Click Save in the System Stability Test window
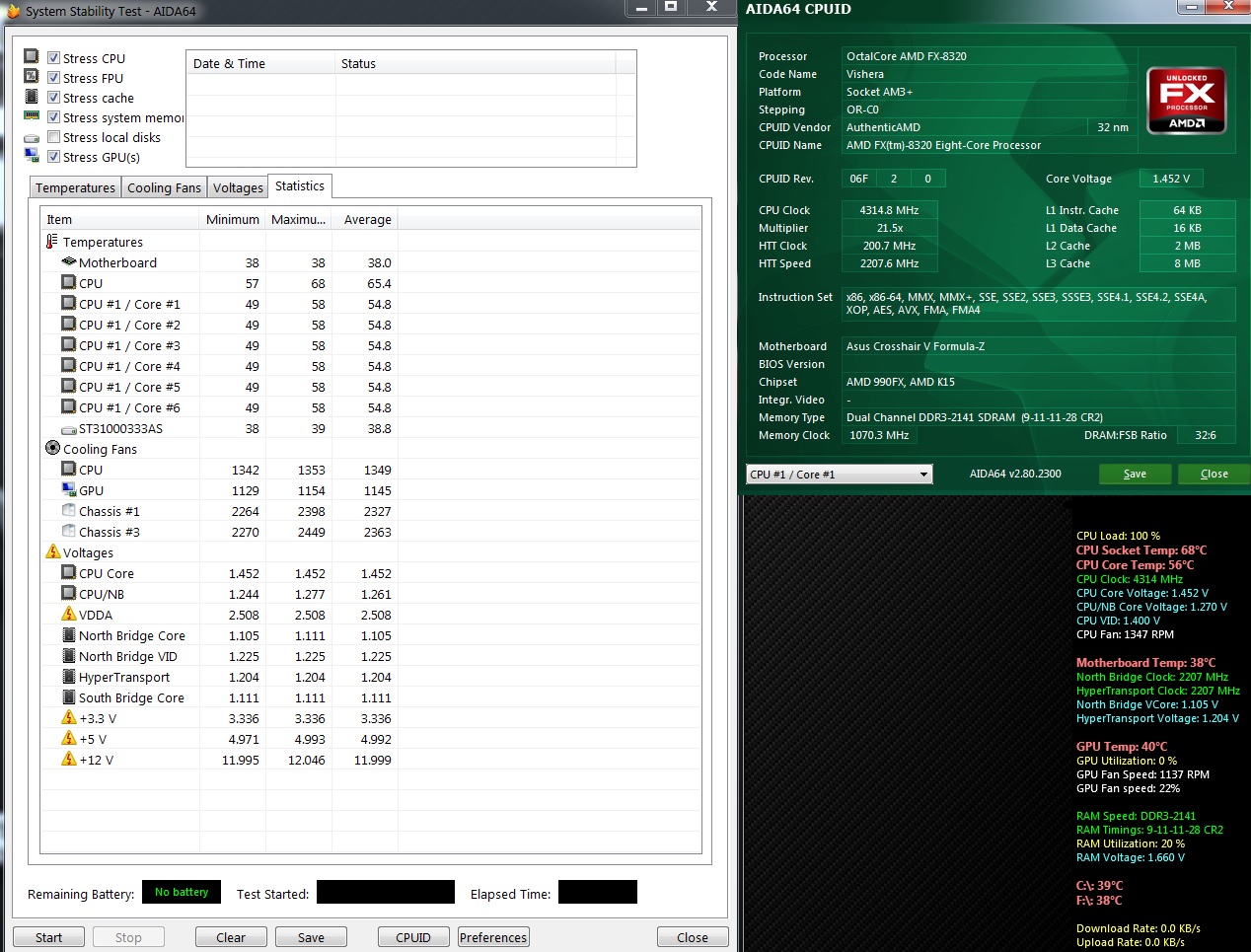This screenshot has height=952, width=1251. coord(311,937)
